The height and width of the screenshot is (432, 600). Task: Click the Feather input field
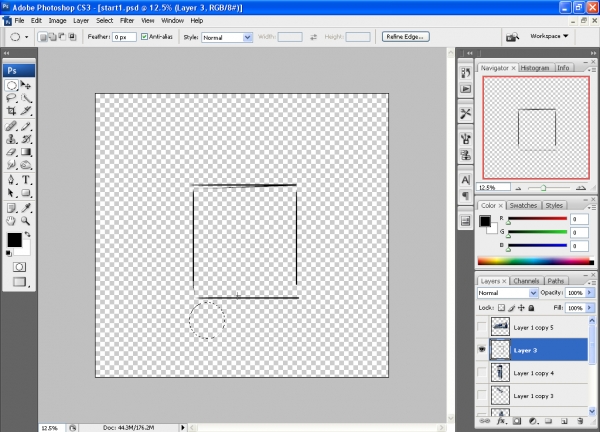[x=124, y=37]
